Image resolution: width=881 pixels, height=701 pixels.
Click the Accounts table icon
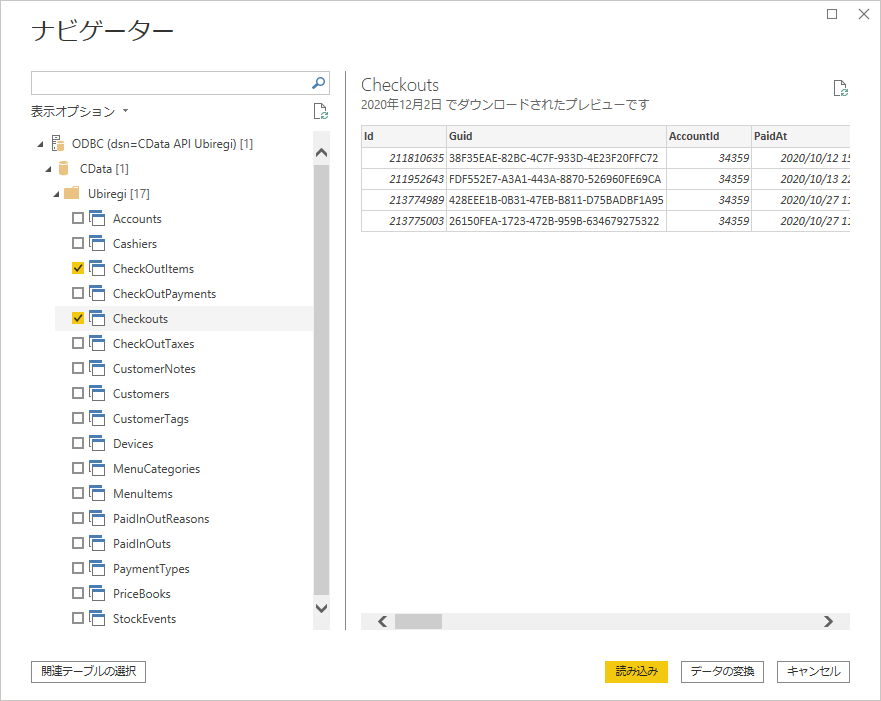click(x=97, y=219)
